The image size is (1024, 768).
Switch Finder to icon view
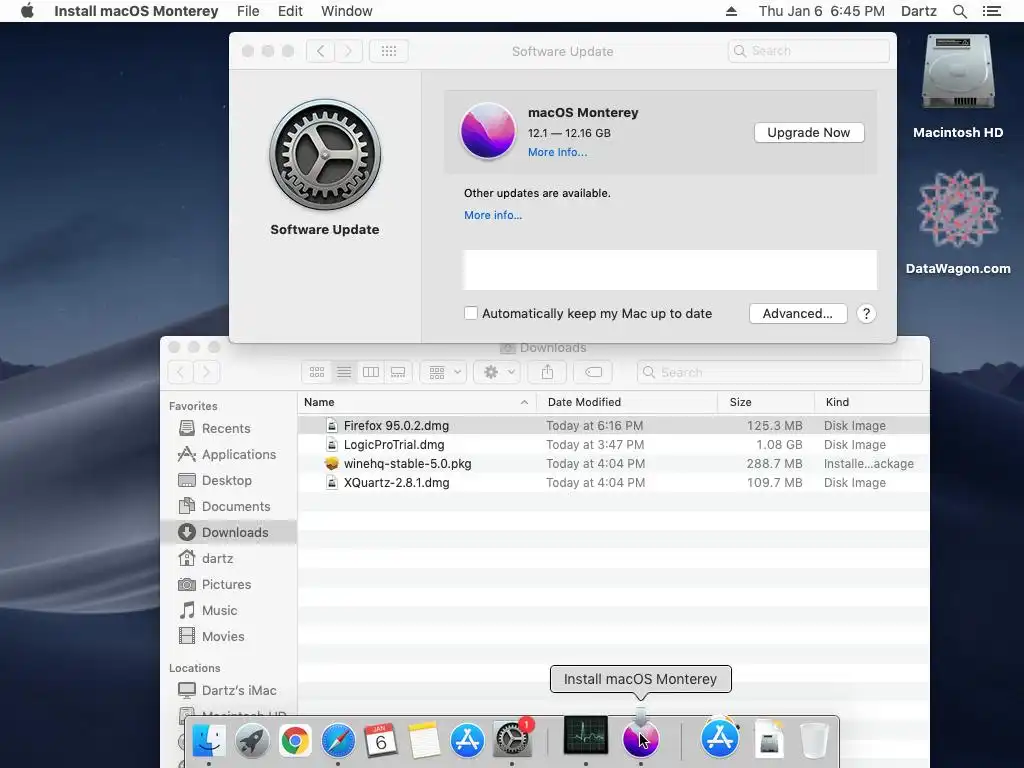tap(317, 372)
